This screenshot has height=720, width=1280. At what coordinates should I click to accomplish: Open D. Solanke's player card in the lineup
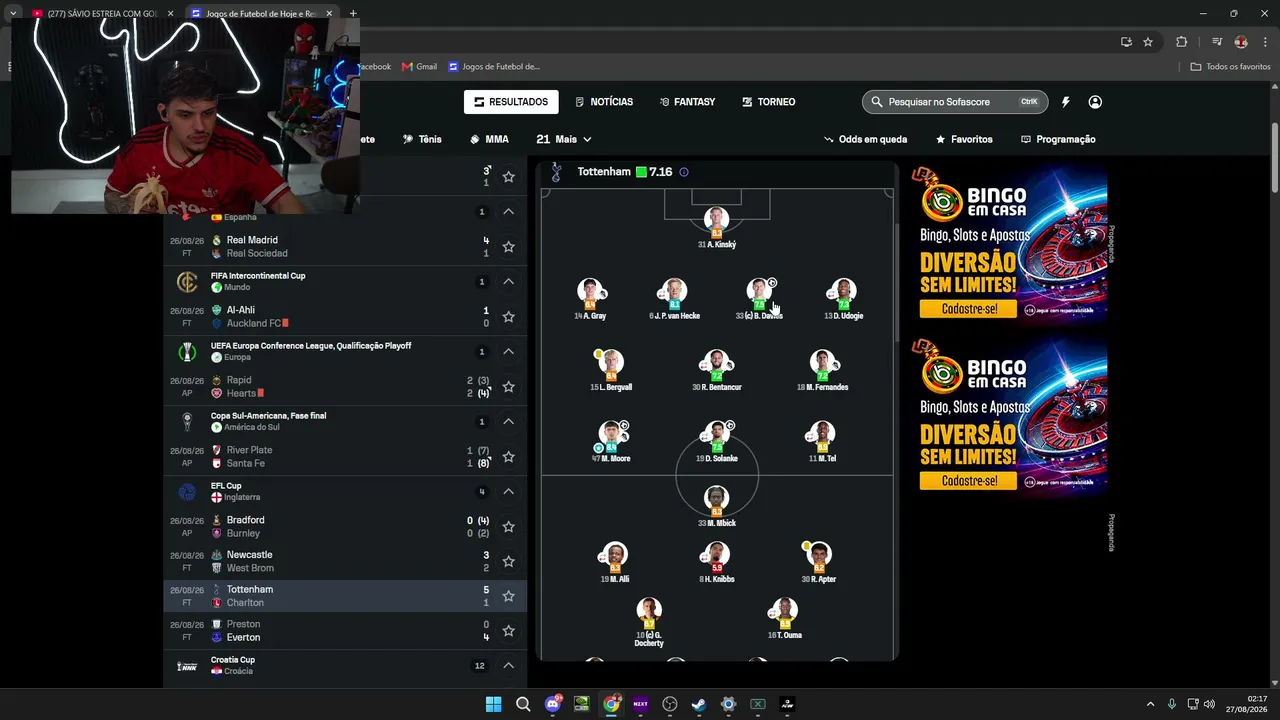[716, 443]
